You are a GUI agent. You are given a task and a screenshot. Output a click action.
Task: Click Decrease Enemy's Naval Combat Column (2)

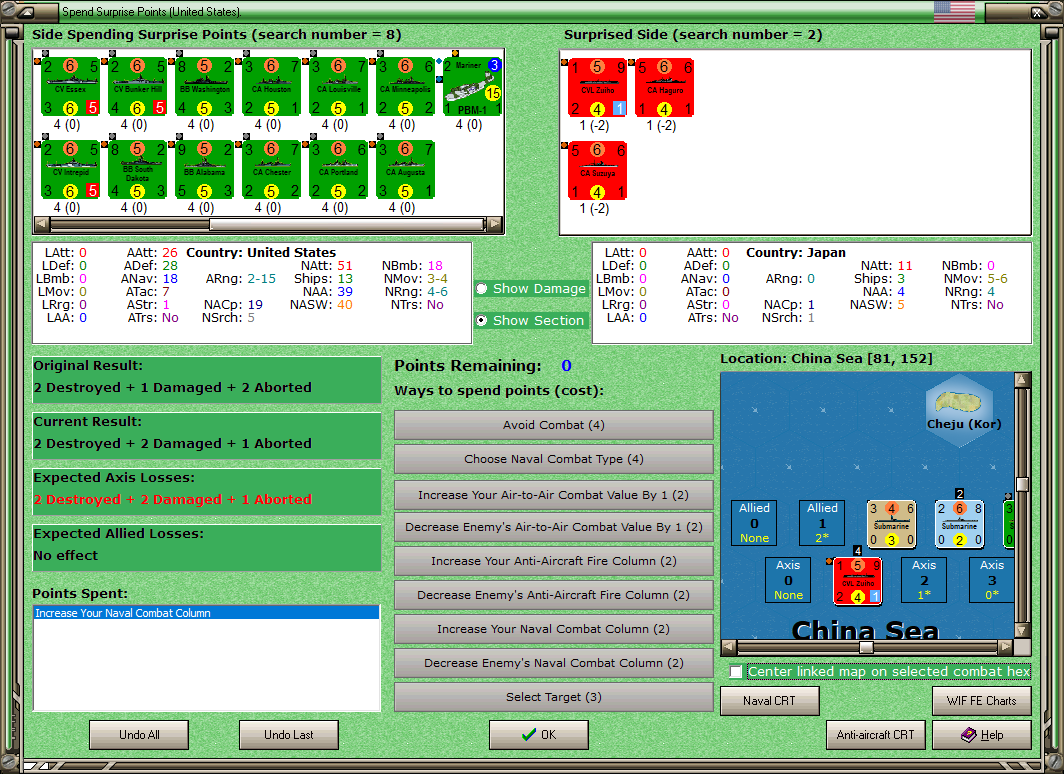click(x=554, y=663)
